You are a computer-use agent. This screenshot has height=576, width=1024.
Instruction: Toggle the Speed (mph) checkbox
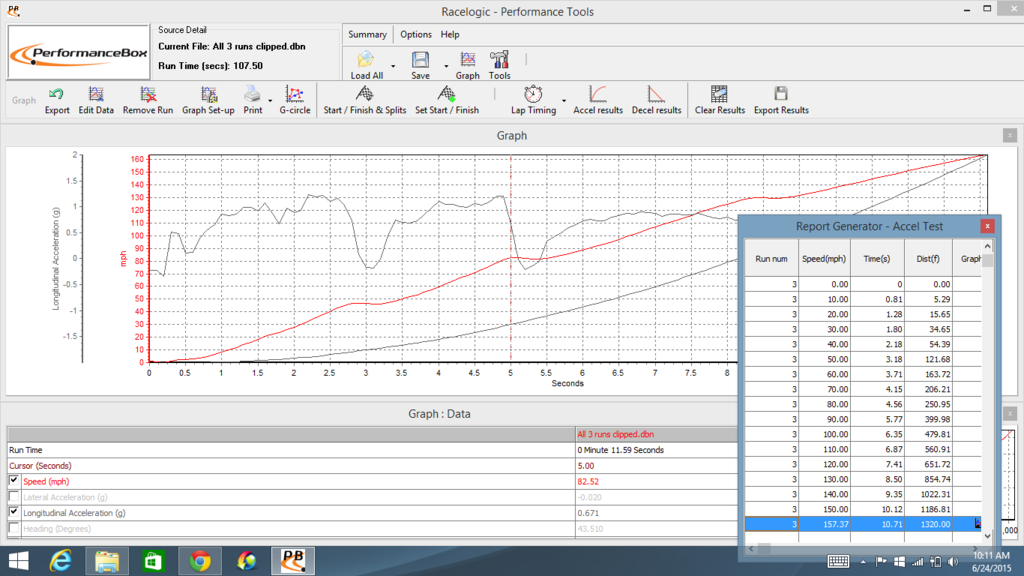(x=14, y=481)
